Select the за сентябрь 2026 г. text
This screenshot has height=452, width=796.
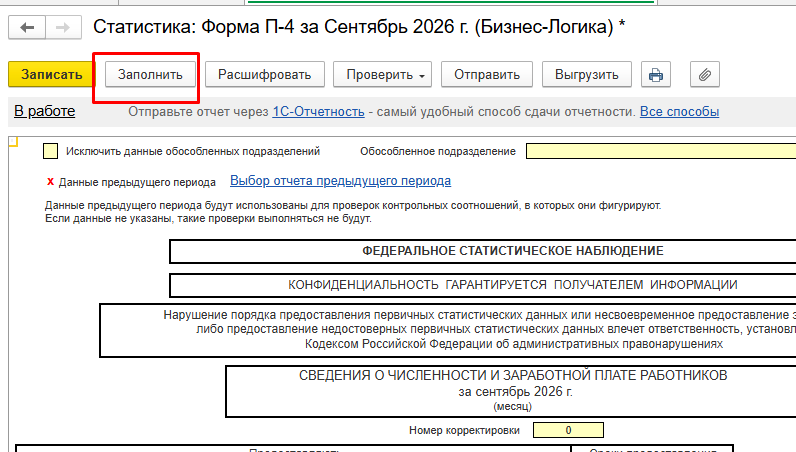pos(515,392)
